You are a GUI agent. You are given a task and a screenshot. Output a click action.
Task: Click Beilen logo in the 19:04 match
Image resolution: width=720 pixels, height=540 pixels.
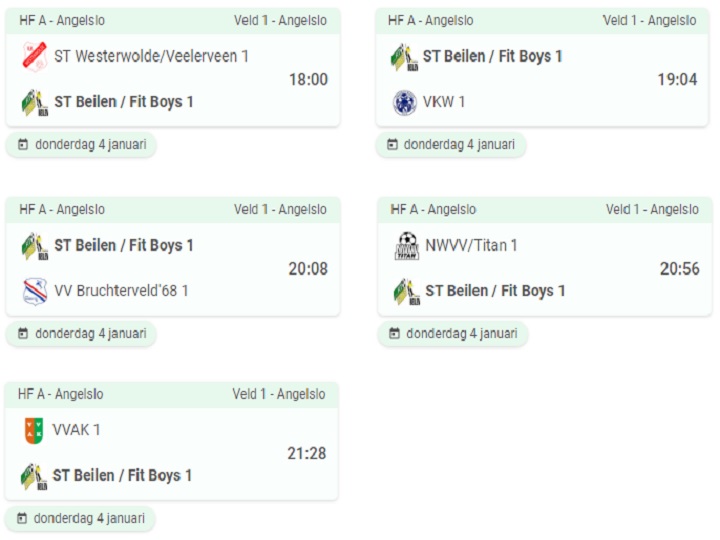tap(404, 57)
